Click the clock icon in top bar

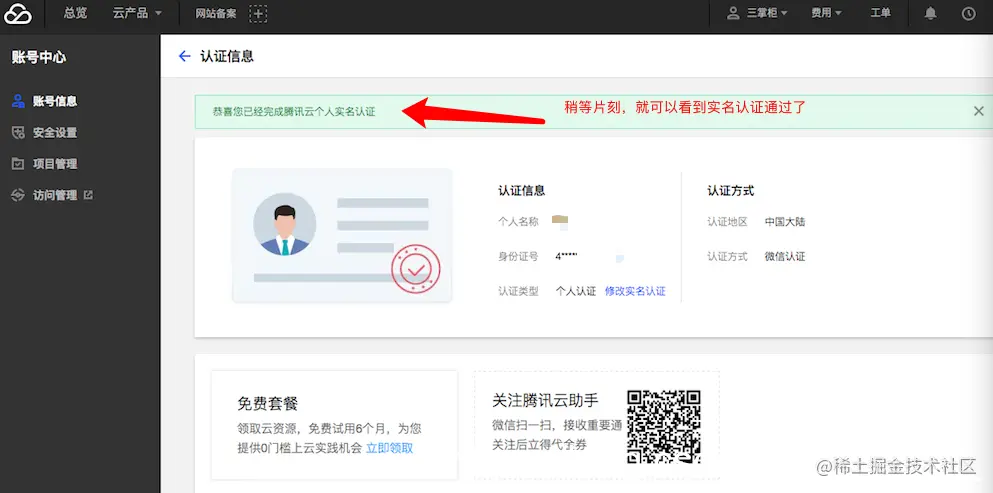[x=968, y=13]
